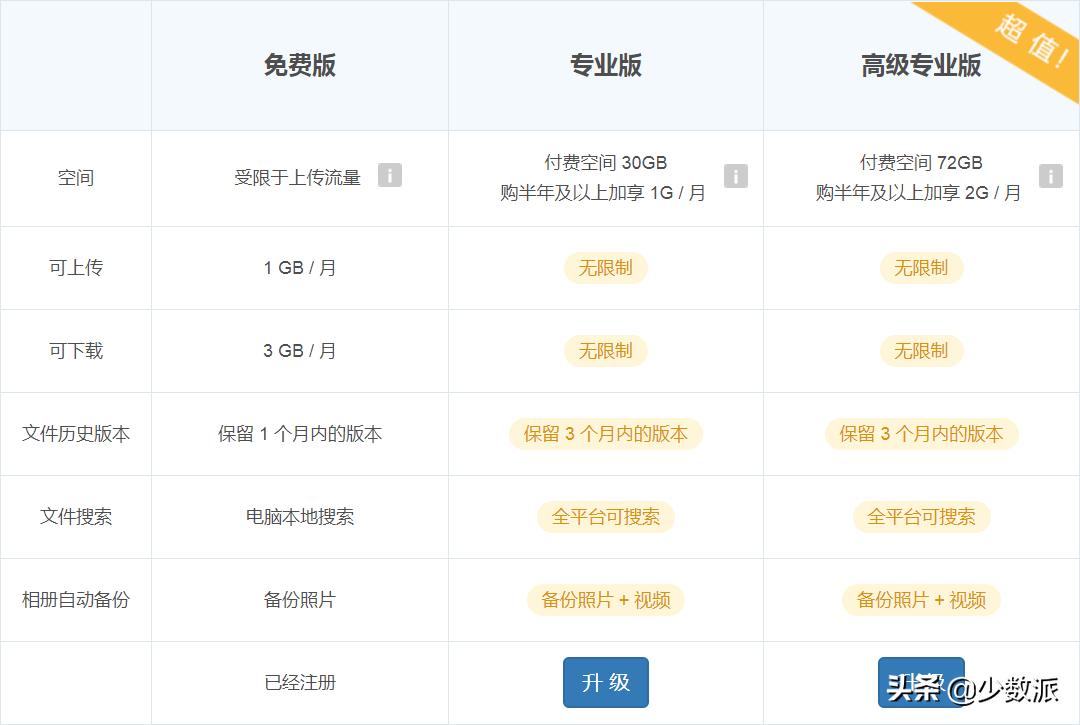Click the info icon beside 付费空间 30GB
The image size is (1080, 725).
(x=737, y=175)
